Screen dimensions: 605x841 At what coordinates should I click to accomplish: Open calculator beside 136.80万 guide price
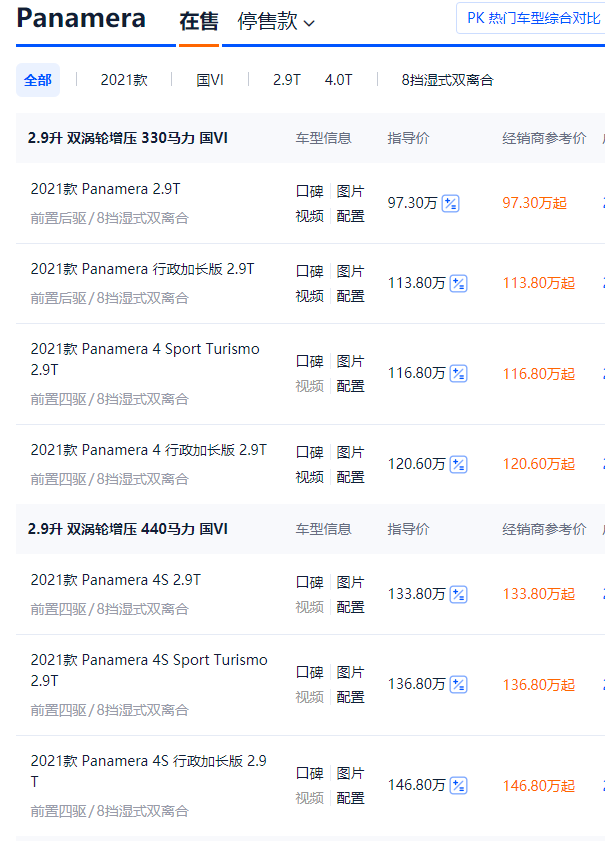459,685
